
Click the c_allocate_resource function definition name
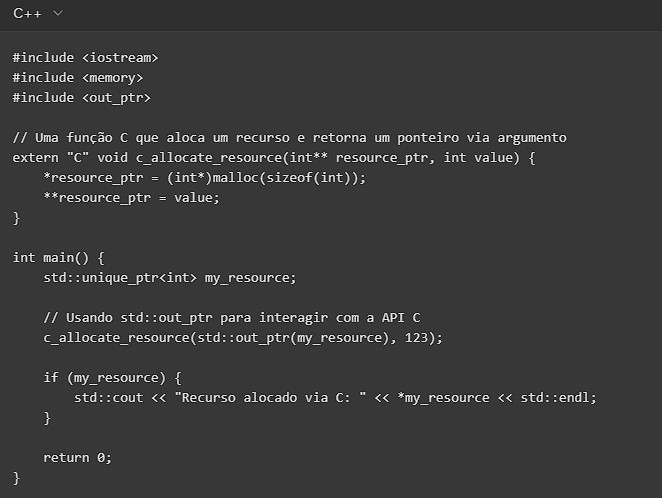(191, 157)
